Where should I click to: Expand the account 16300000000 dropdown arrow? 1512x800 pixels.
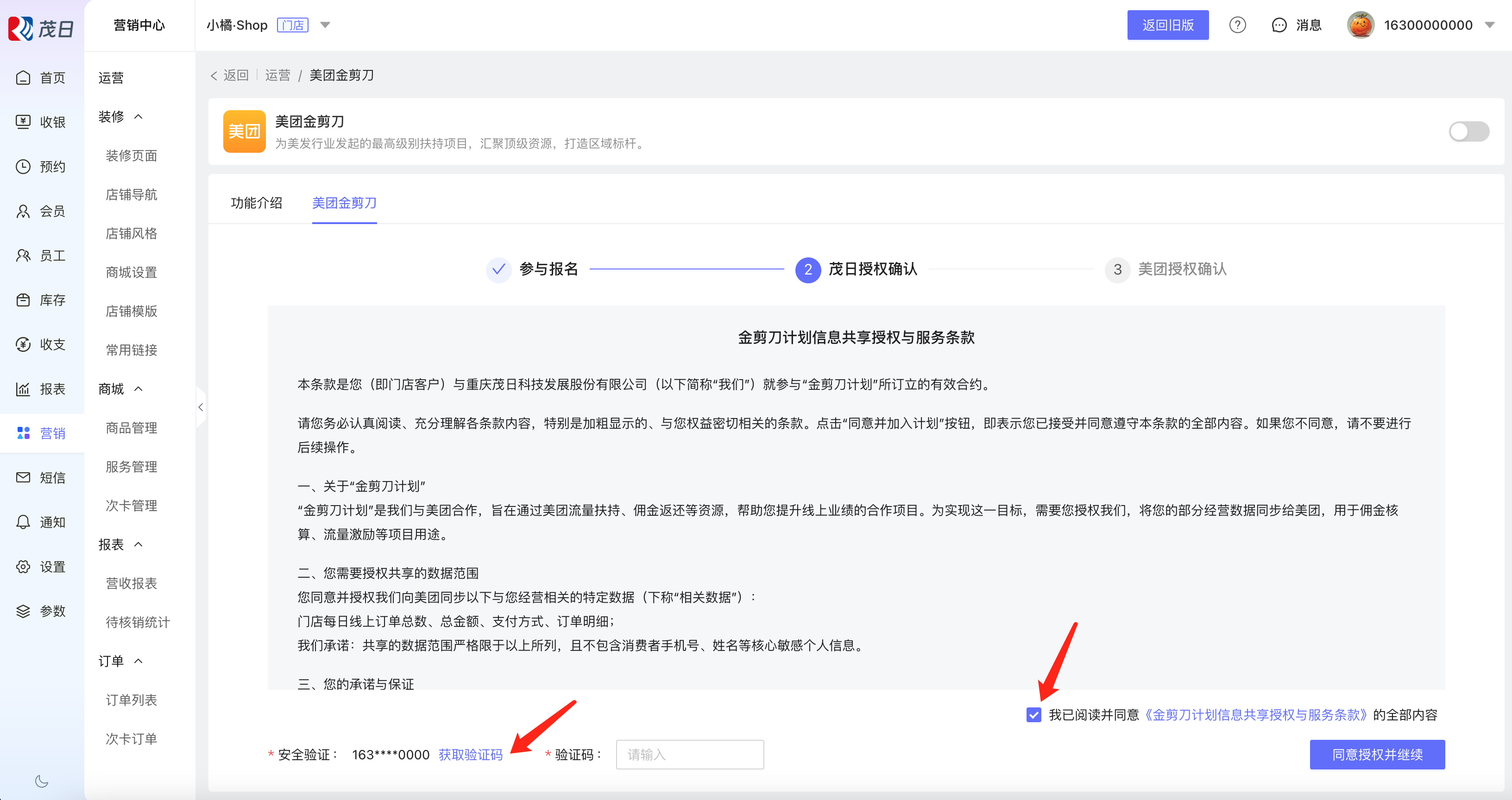tap(1490, 25)
